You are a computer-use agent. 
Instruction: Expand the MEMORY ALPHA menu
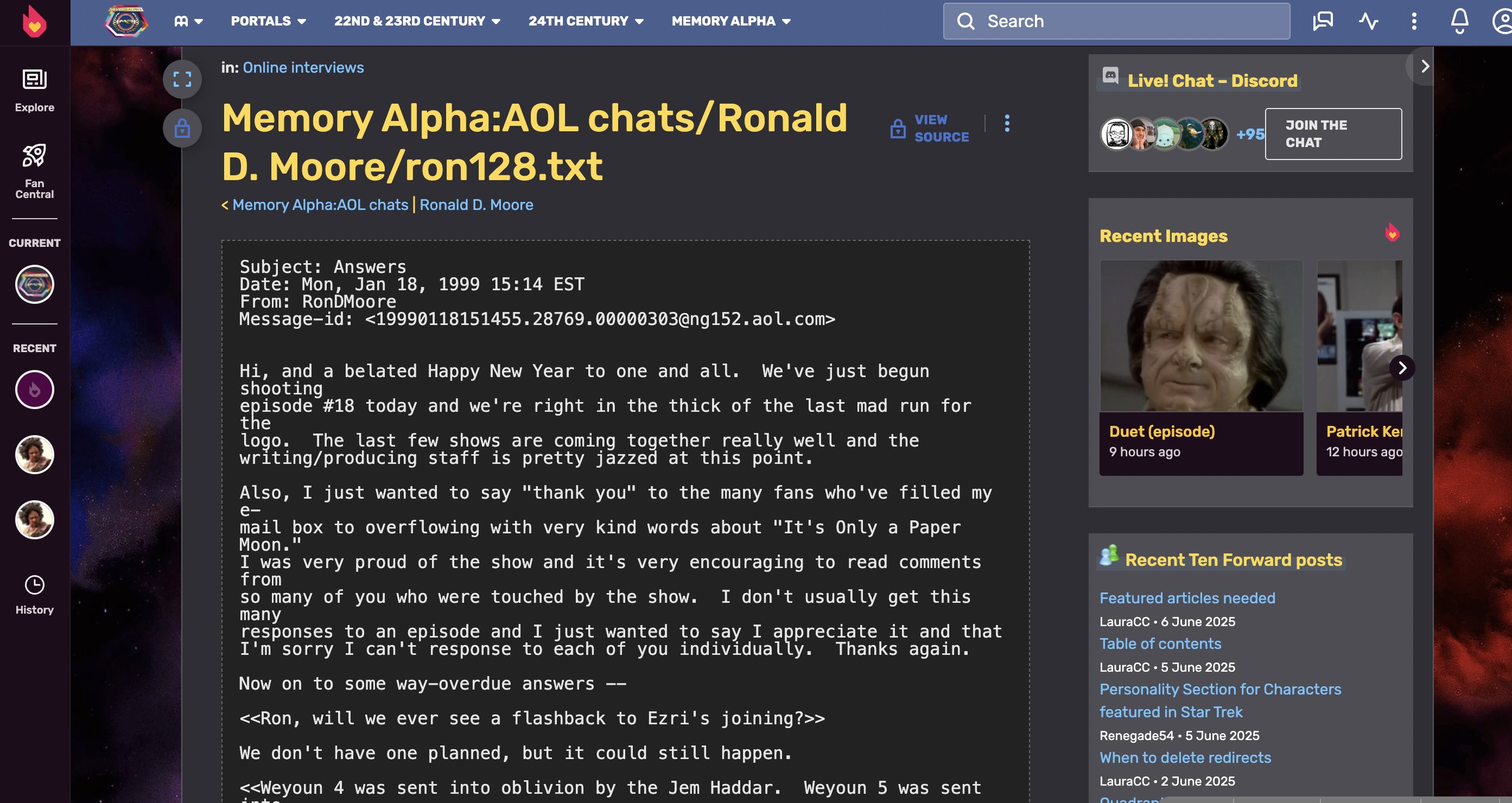coord(732,21)
